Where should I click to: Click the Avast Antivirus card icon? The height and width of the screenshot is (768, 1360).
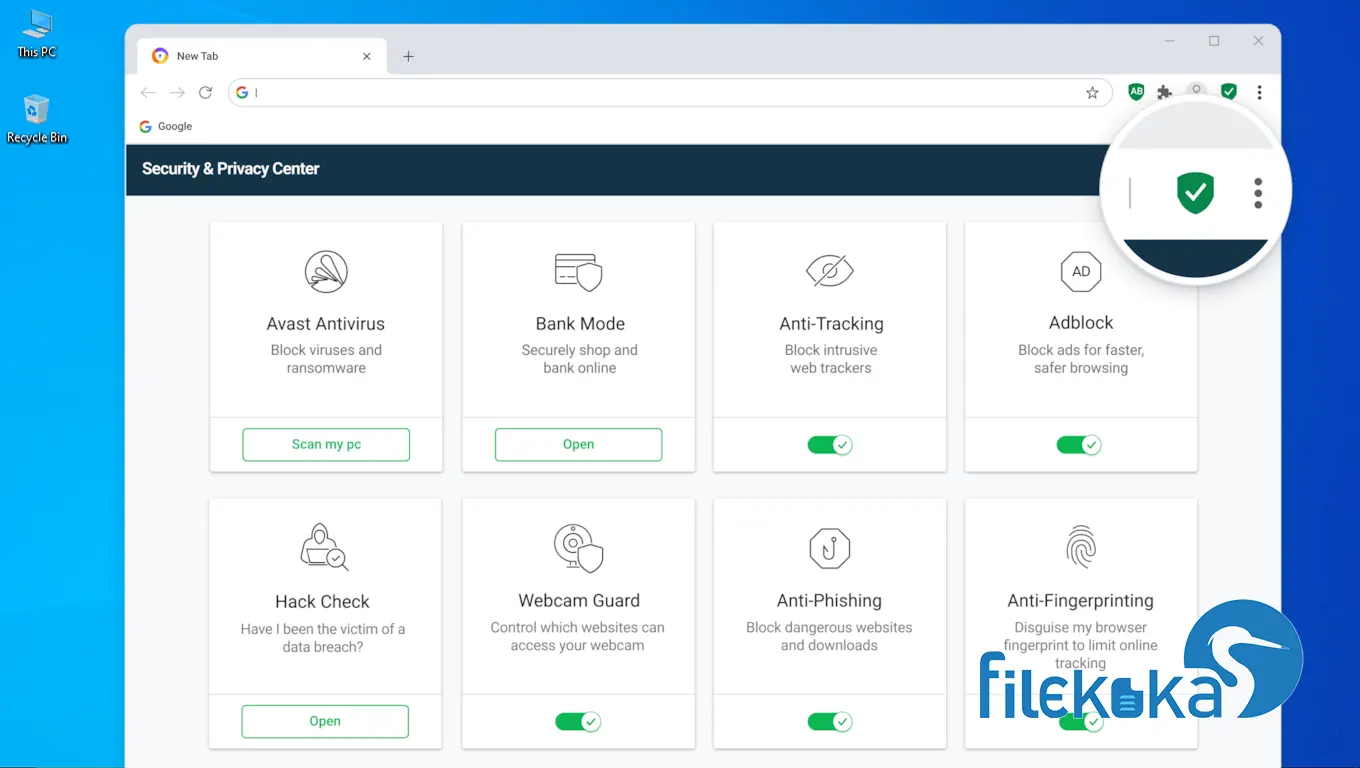click(x=325, y=271)
